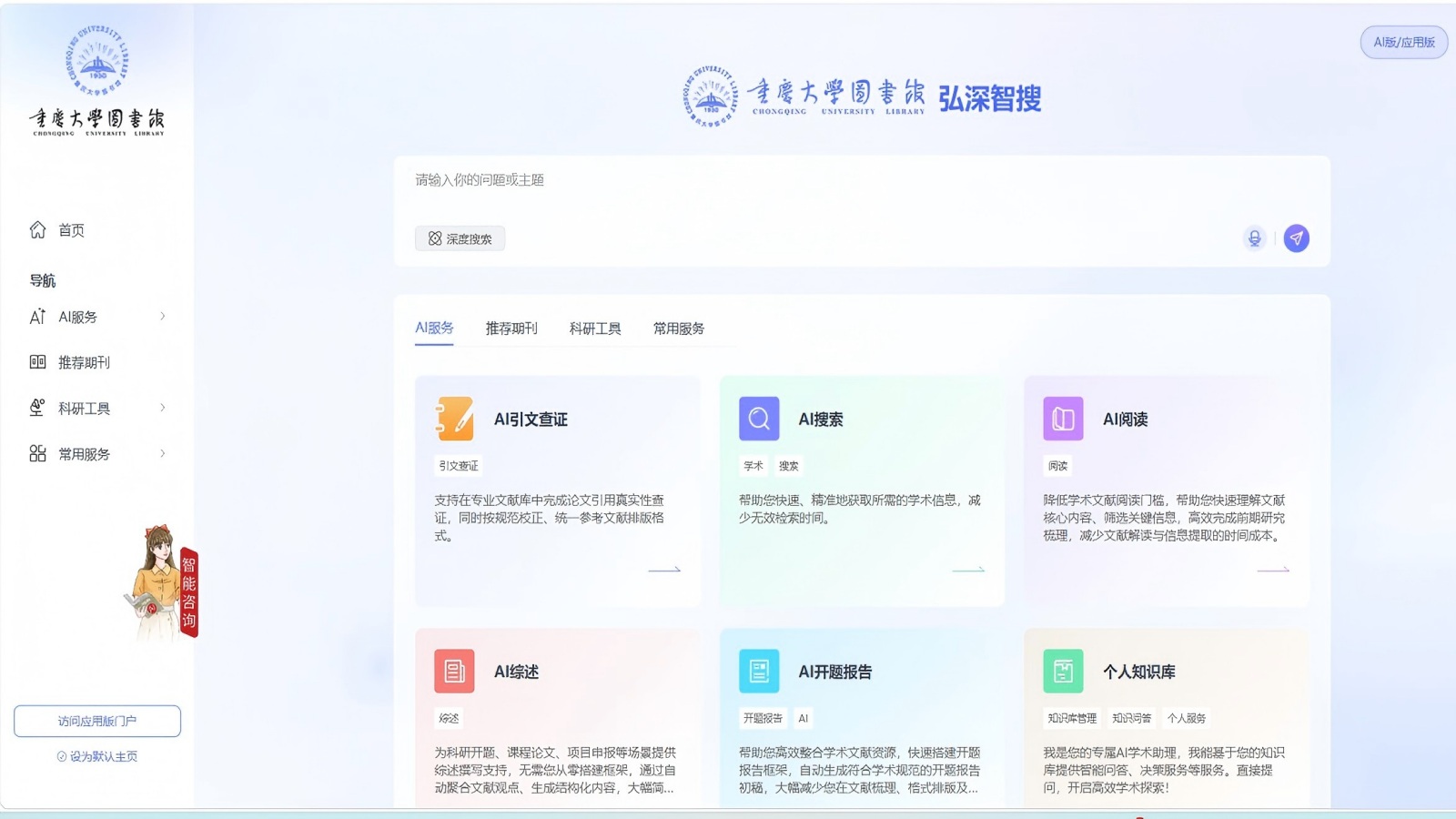This screenshot has width=1456, height=819.
Task: Open the AI开题报告 blue card icon
Action: point(759,672)
